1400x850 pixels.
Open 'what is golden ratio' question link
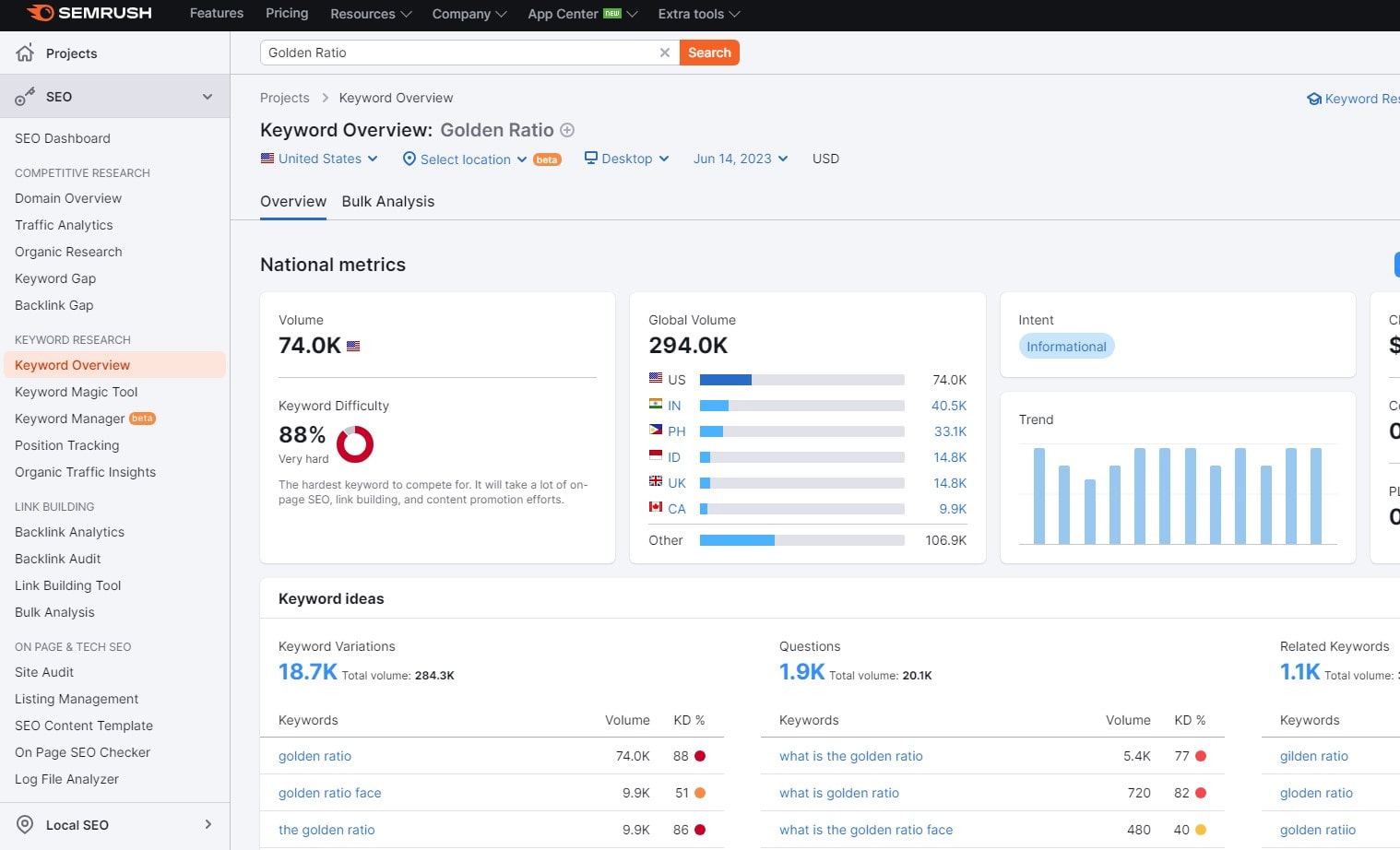pos(839,793)
